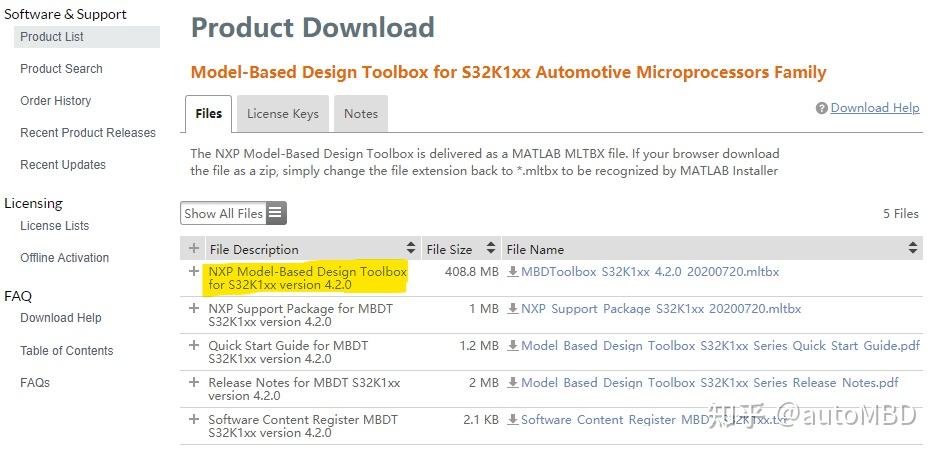Viewport: 941px width, 453px height.
Task: Click the 1.2 MB file size cell
Action: [x=479, y=346]
